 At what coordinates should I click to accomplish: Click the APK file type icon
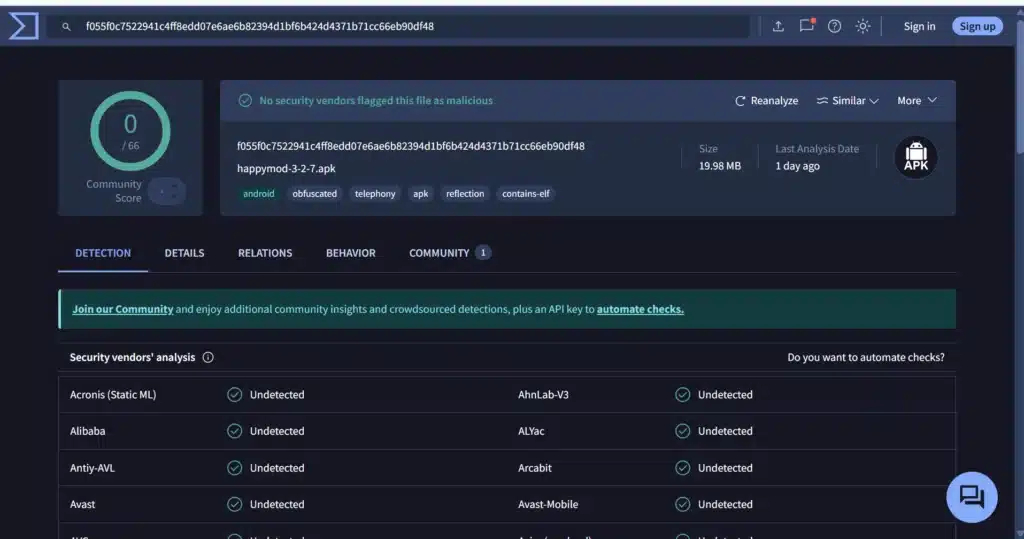coord(916,157)
